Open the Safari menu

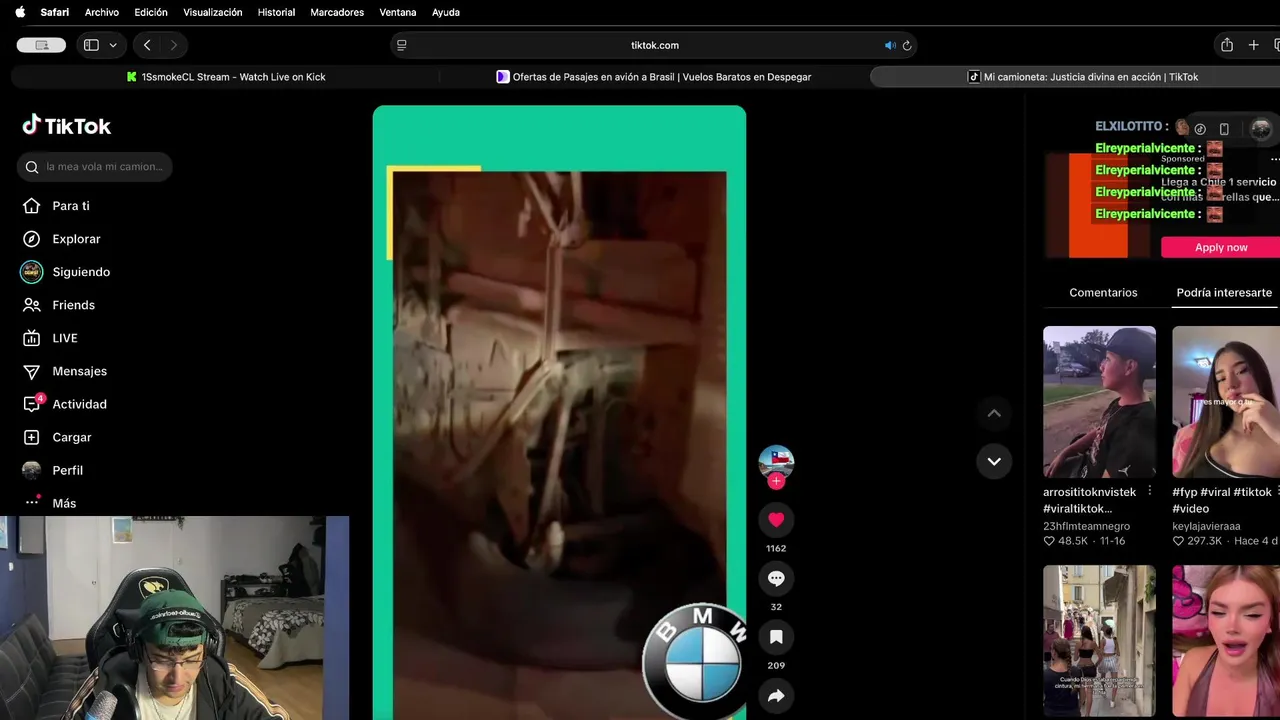click(55, 12)
